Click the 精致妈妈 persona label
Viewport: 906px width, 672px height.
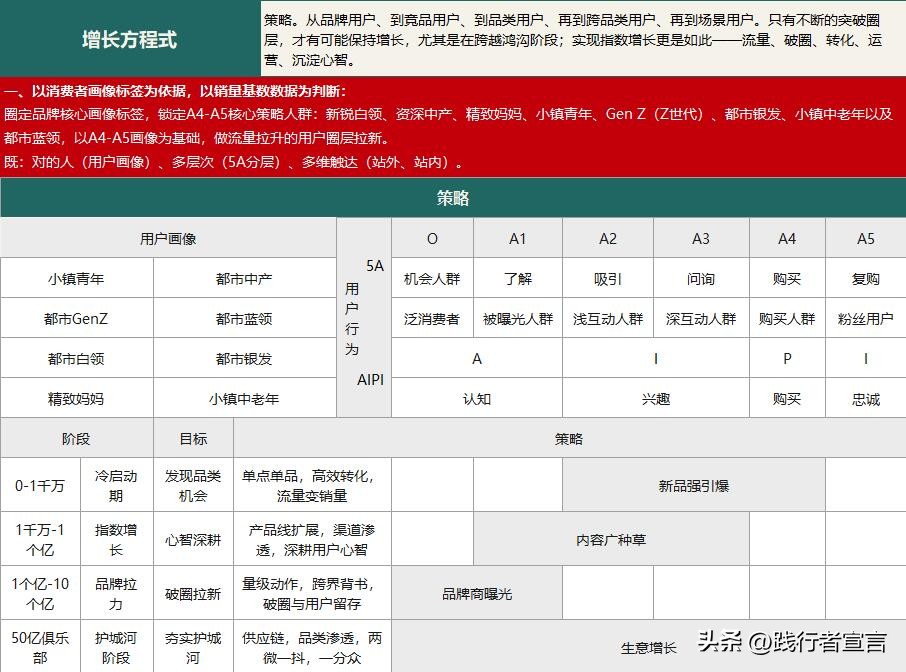point(75,397)
